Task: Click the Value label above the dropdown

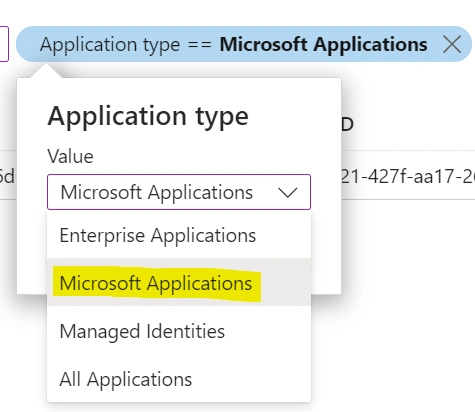Action: click(70, 156)
